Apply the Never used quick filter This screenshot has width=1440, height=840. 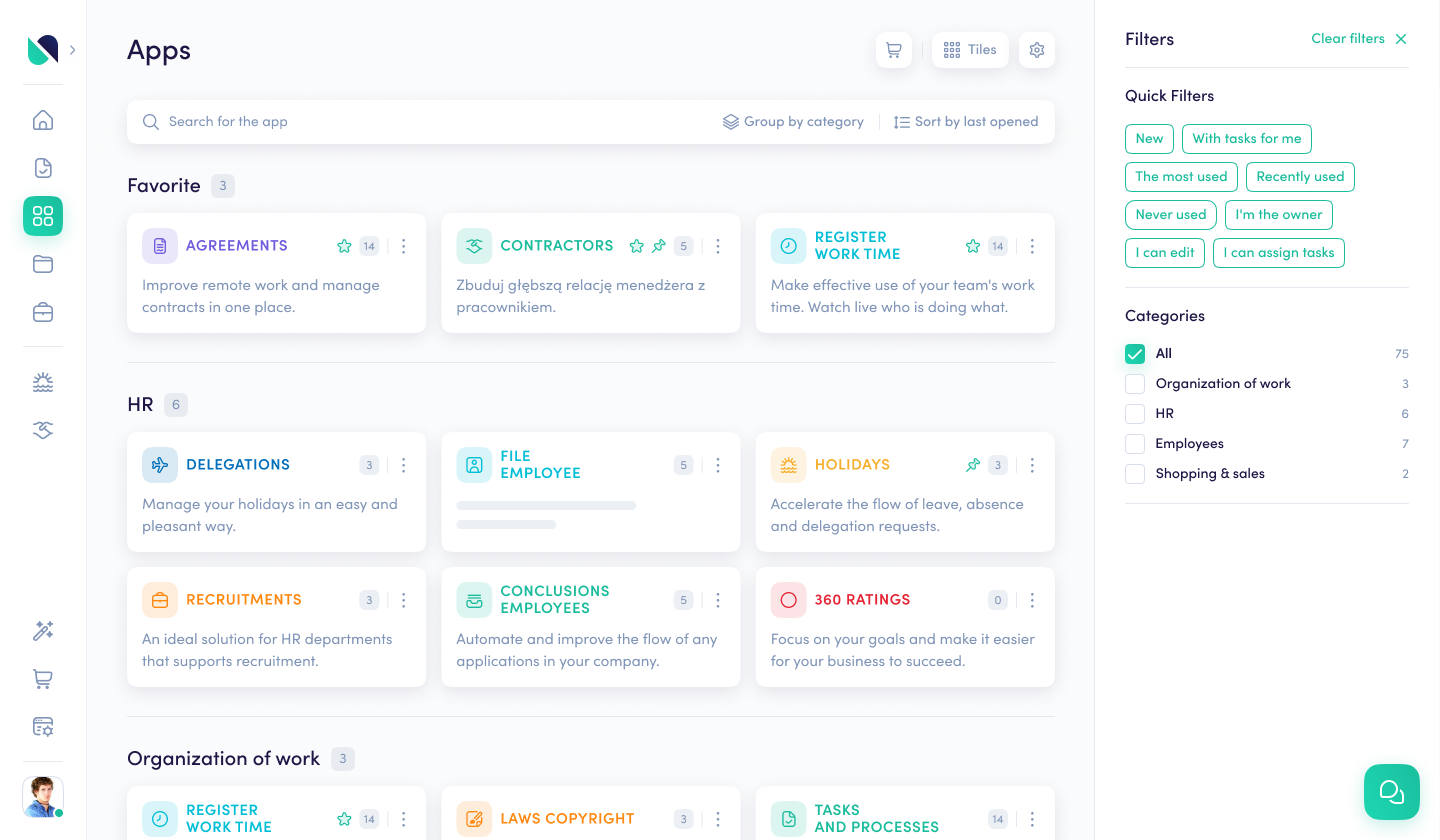1171,215
